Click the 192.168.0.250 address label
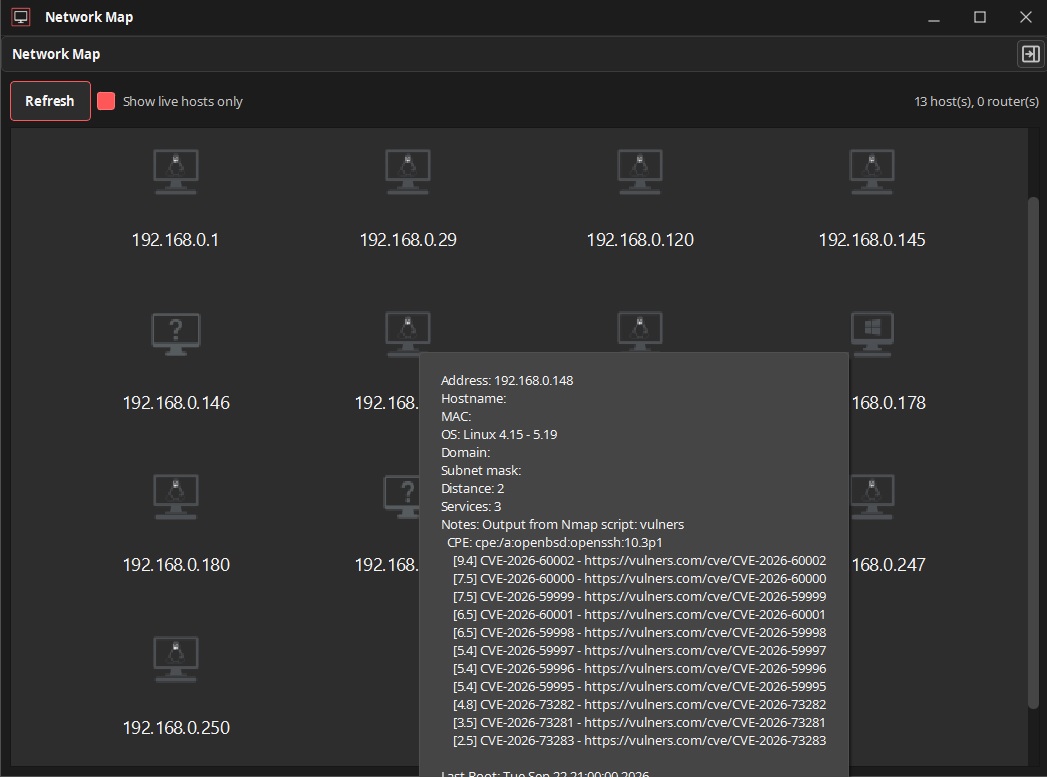This screenshot has width=1047, height=777. [x=176, y=728]
